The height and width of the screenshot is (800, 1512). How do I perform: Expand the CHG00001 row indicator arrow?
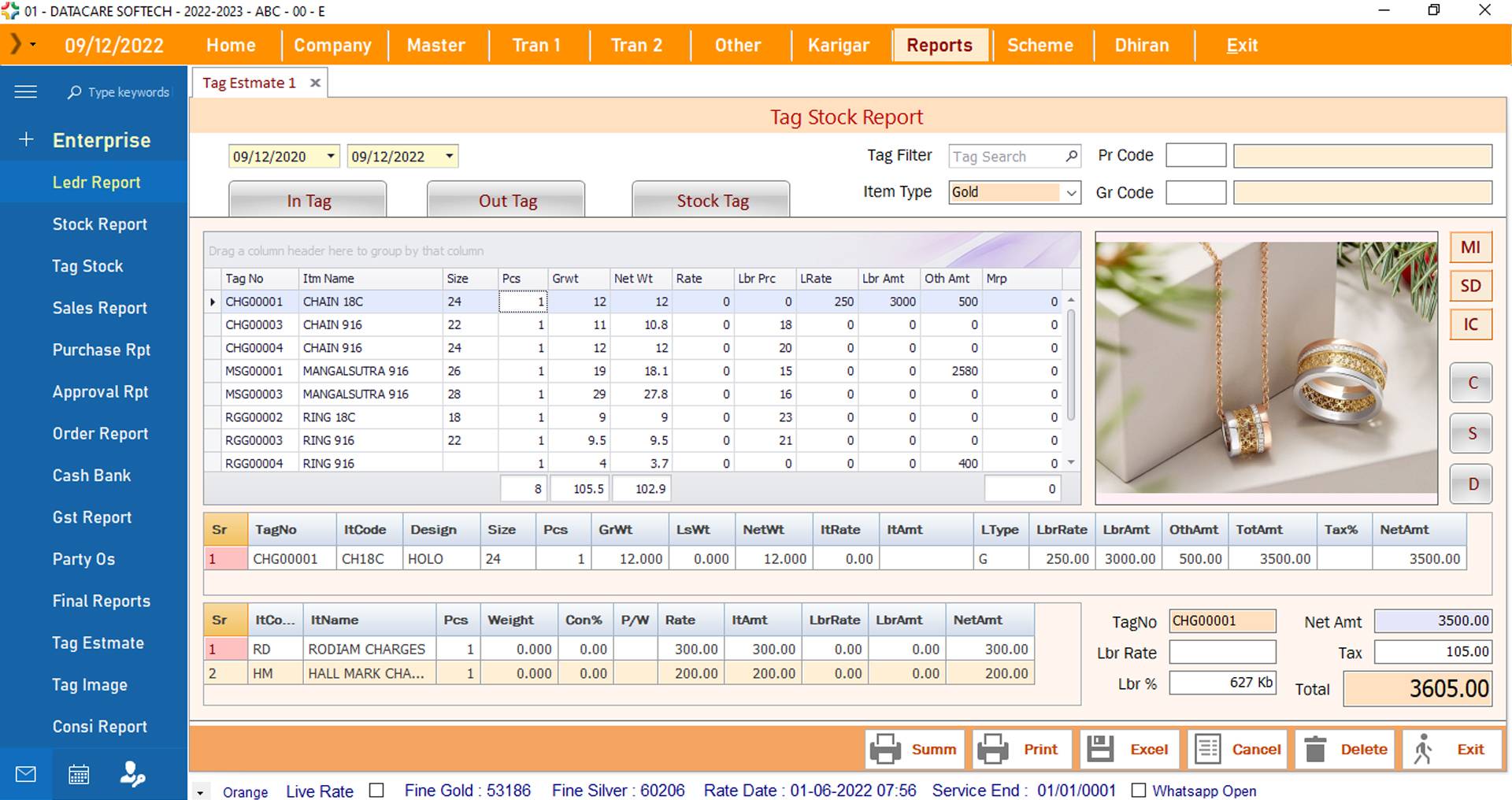213,302
